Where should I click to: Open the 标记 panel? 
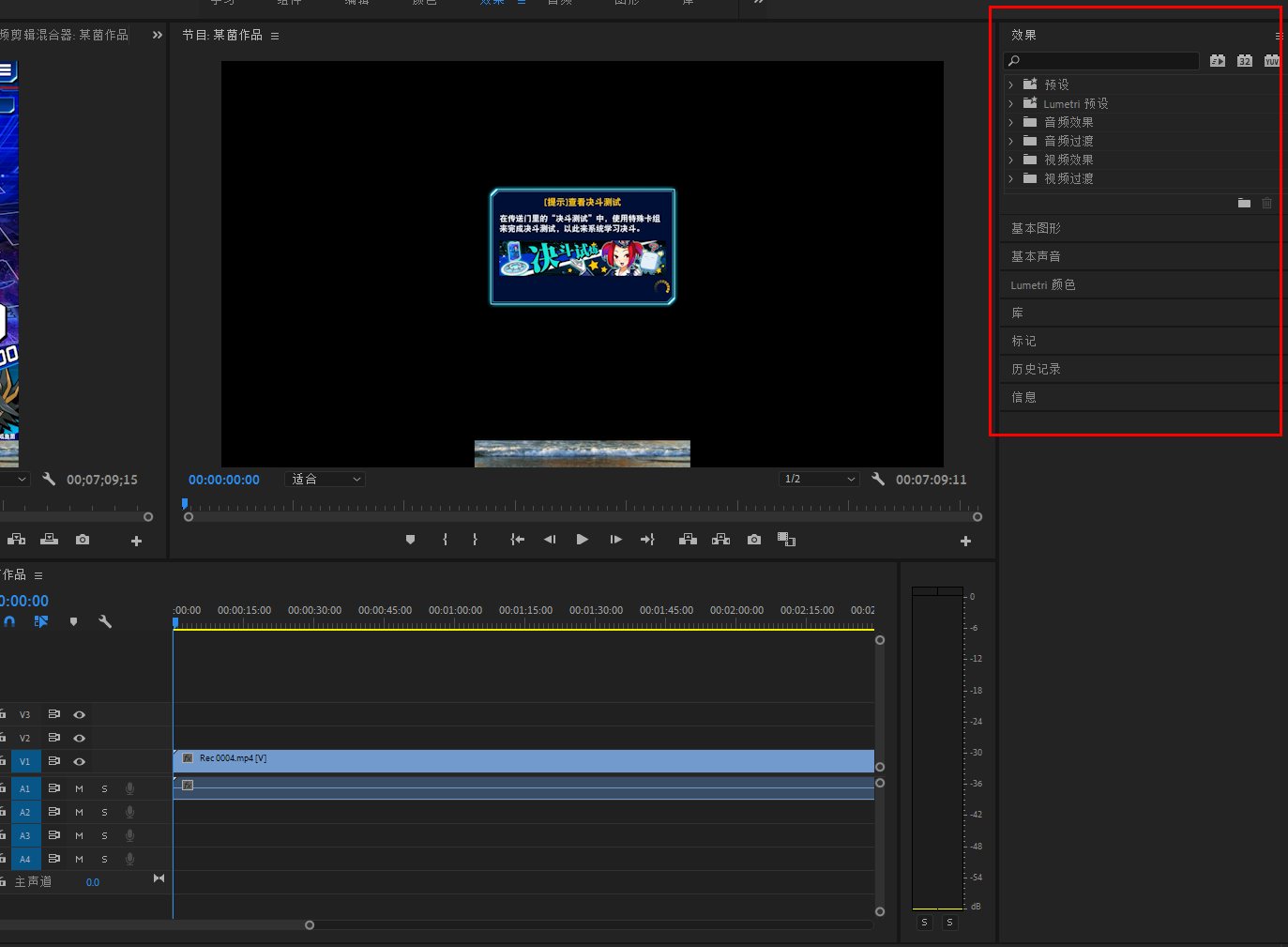[1023, 341]
